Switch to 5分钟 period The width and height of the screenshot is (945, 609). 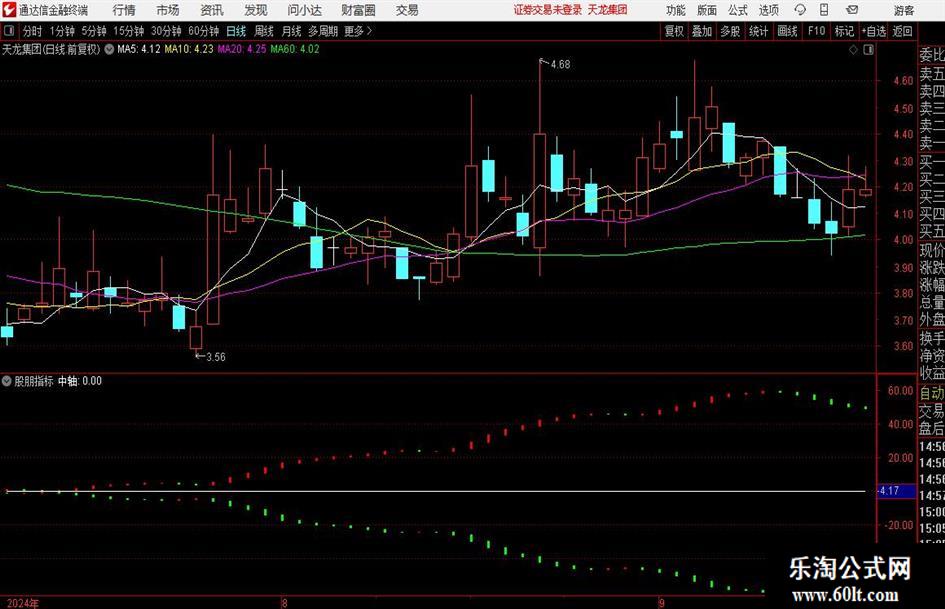(x=94, y=31)
